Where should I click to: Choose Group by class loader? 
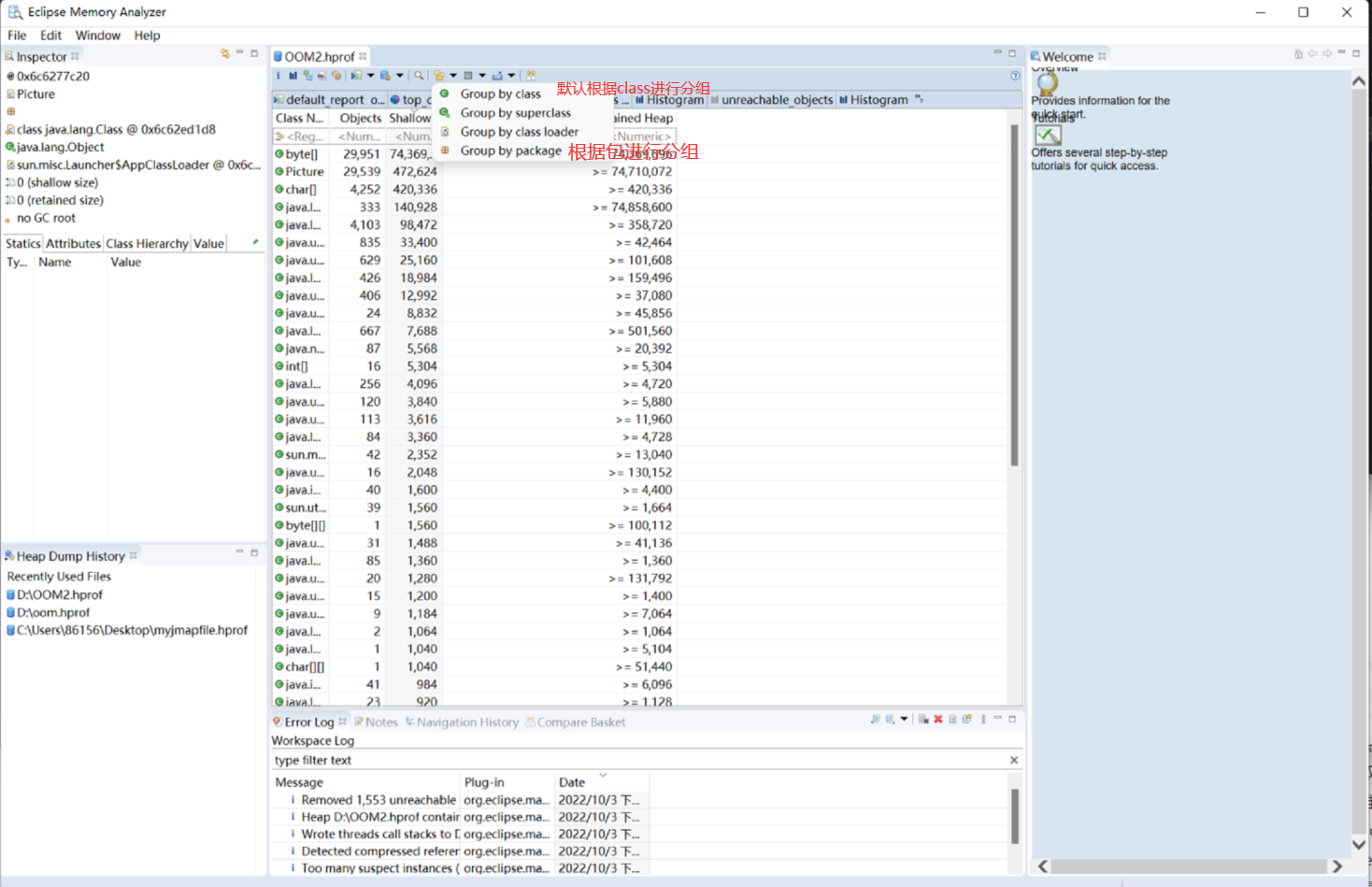pos(519,132)
